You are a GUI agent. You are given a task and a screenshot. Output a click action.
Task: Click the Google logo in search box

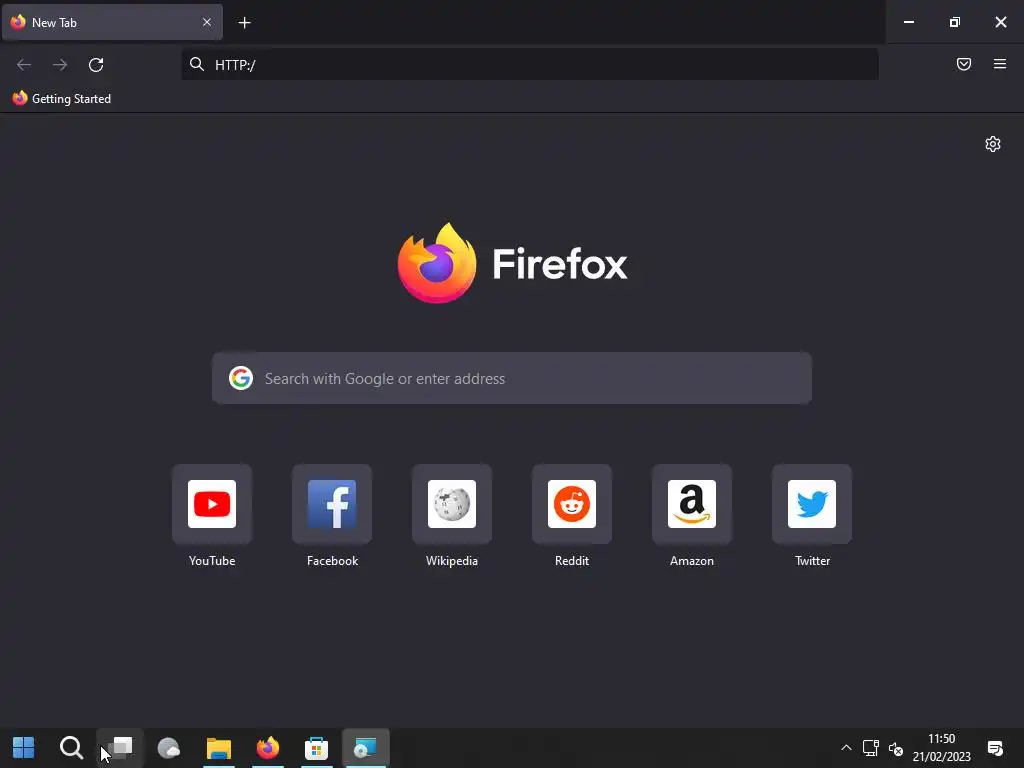pyautogui.click(x=241, y=378)
